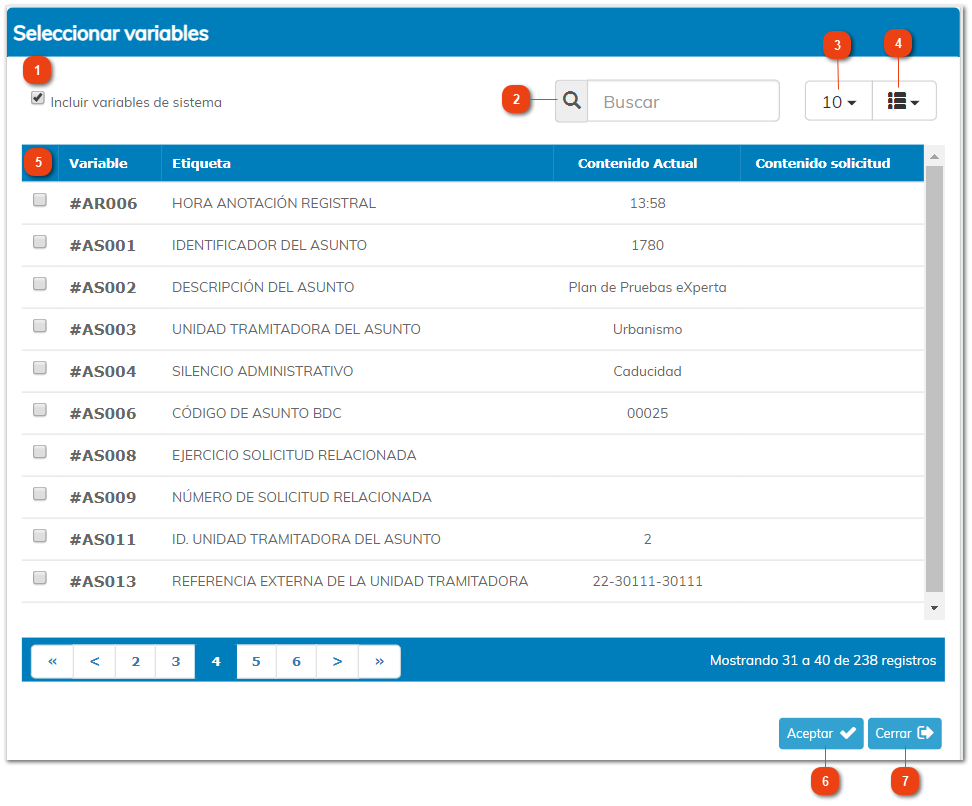Expand the 10 rows-per-page dropdown
This screenshot has width=972, height=806.
click(x=839, y=101)
